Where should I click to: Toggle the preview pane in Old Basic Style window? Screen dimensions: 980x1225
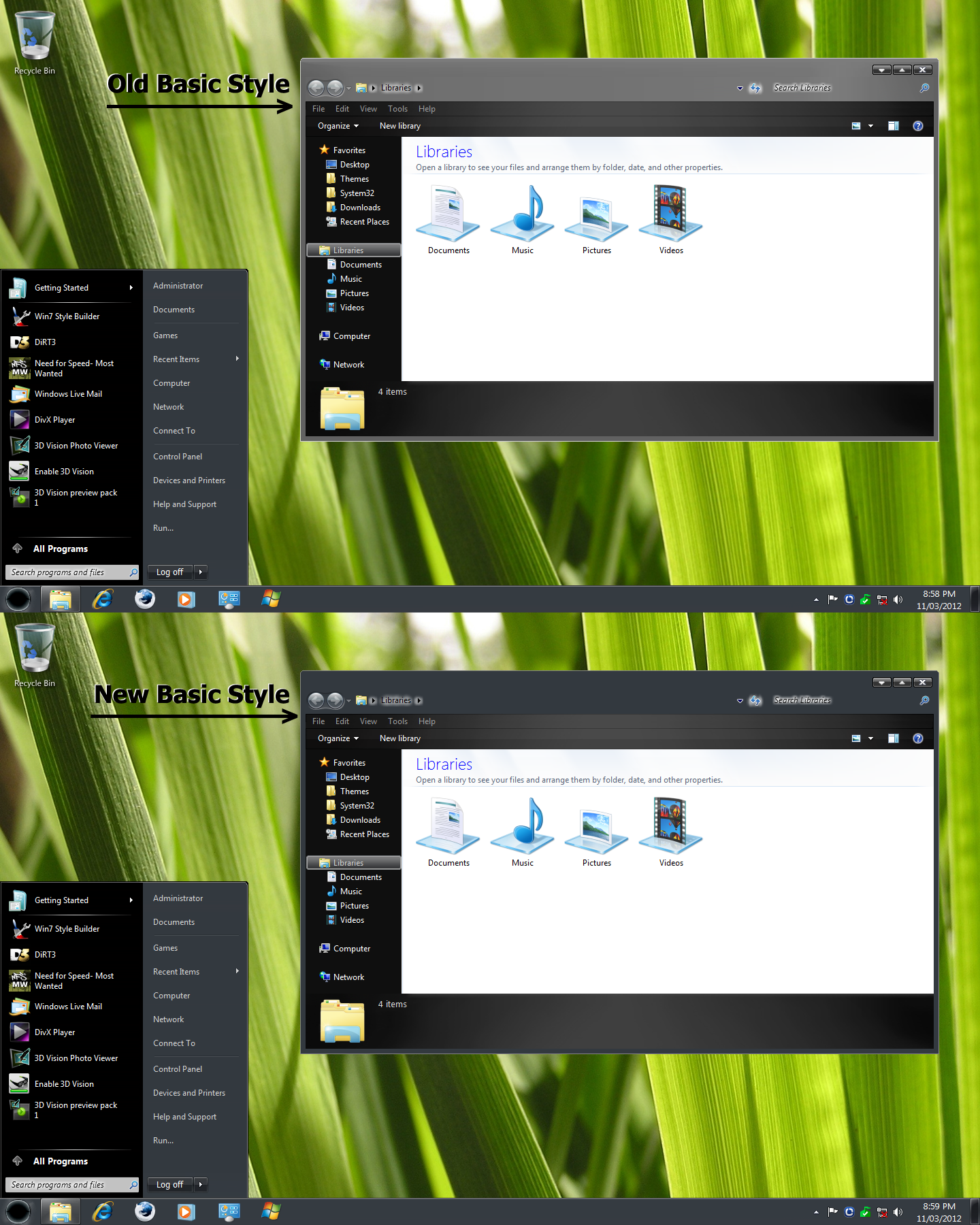[894, 126]
